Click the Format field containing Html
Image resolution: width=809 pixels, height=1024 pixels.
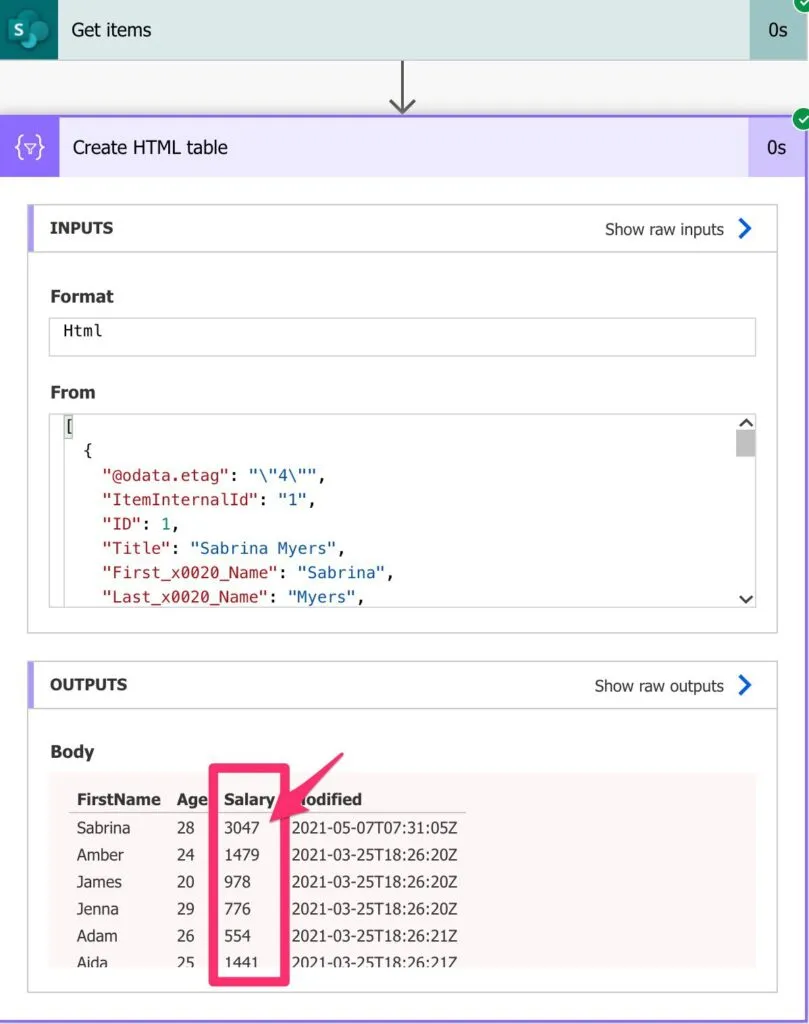point(402,337)
